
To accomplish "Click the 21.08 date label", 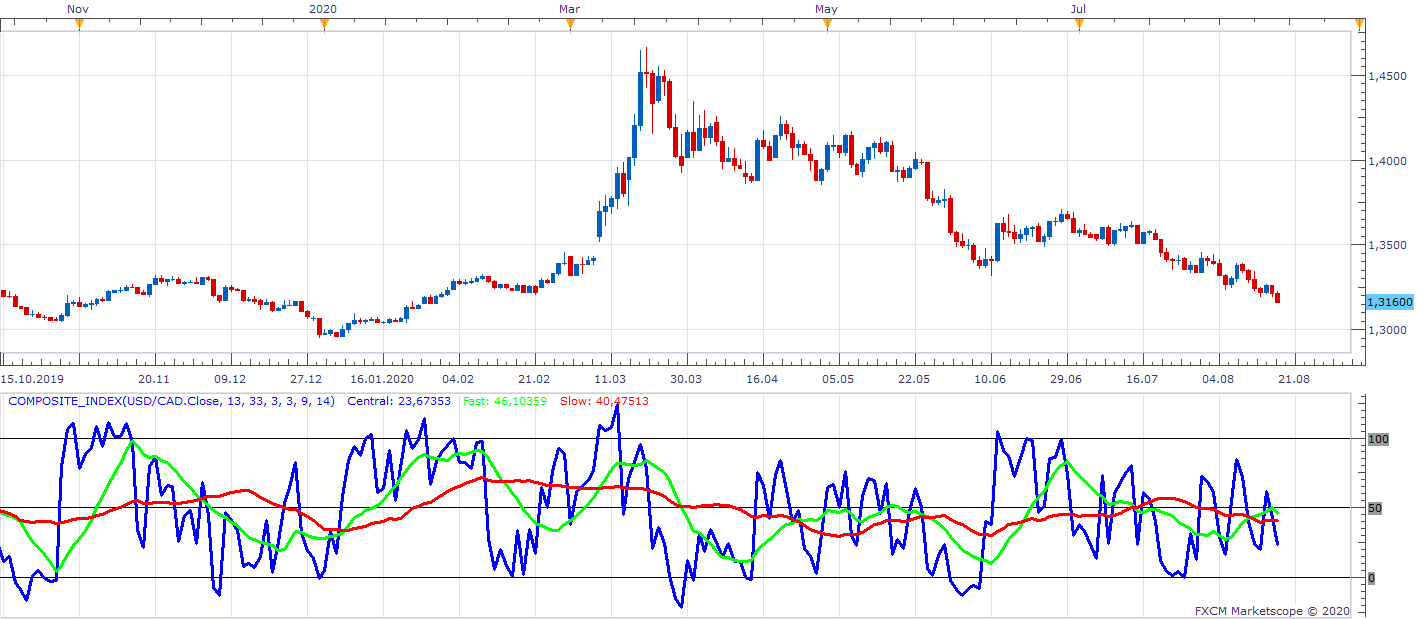I will tap(1294, 380).
